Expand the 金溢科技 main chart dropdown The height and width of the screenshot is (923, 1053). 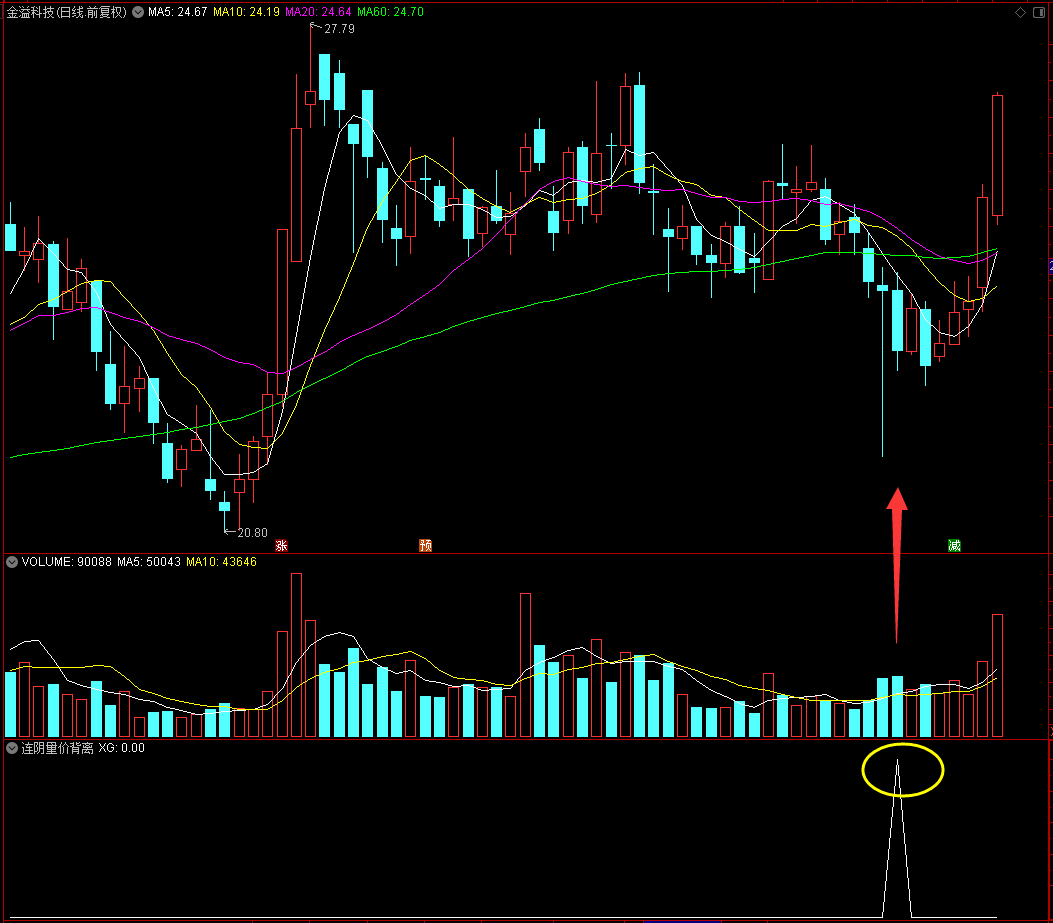138,12
